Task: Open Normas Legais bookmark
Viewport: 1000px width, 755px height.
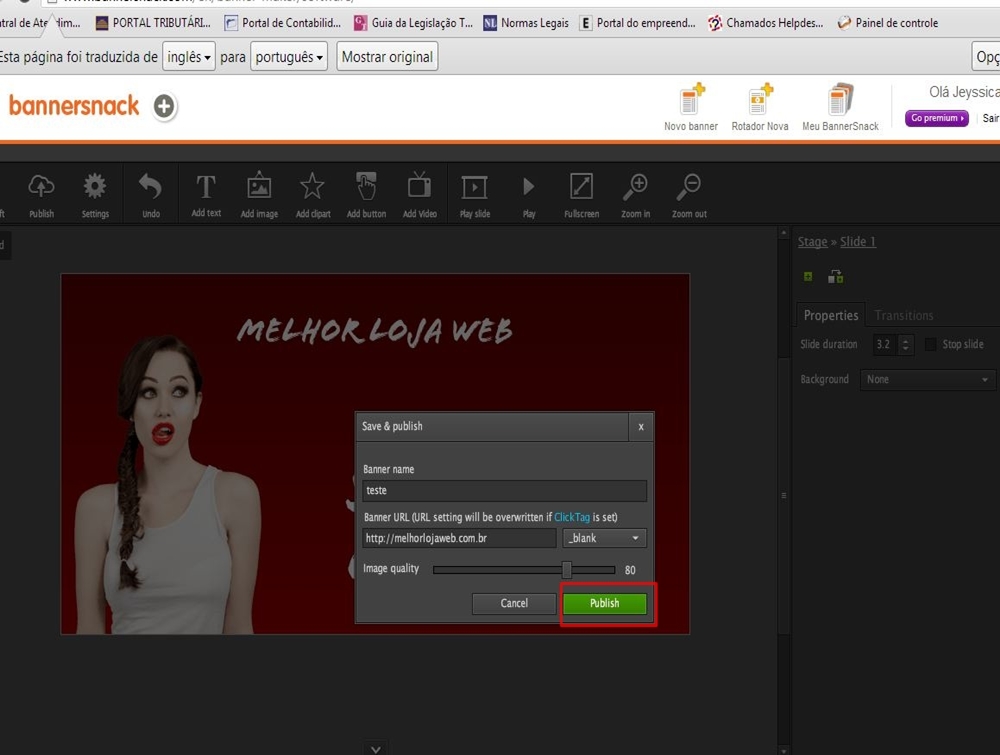Action: 526,23
